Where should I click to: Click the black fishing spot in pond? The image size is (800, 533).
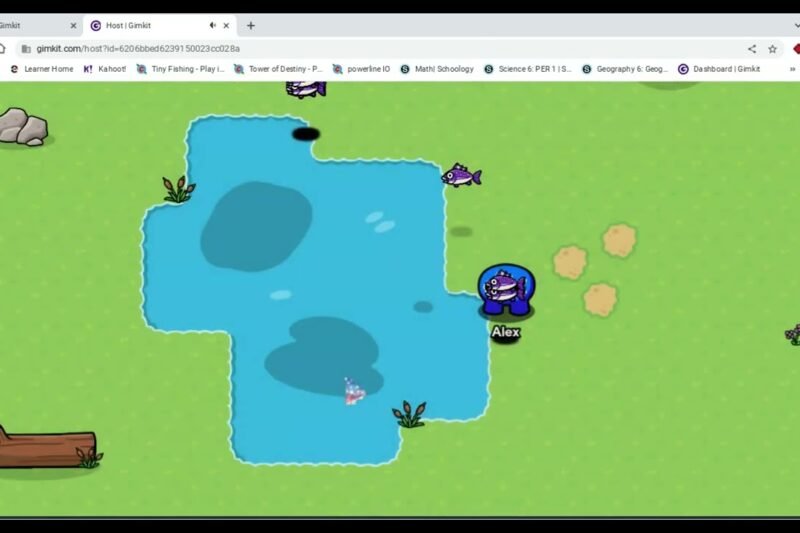tap(306, 134)
